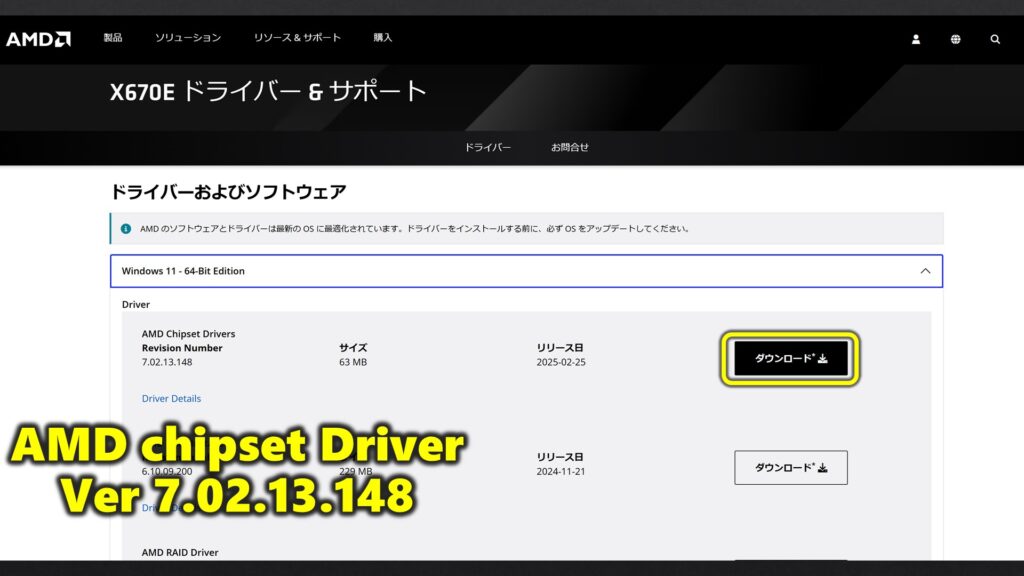This screenshot has width=1024, height=576.
Task: Select the ドライバーおよびソフトウェア heading
Action: (x=228, y=191)
